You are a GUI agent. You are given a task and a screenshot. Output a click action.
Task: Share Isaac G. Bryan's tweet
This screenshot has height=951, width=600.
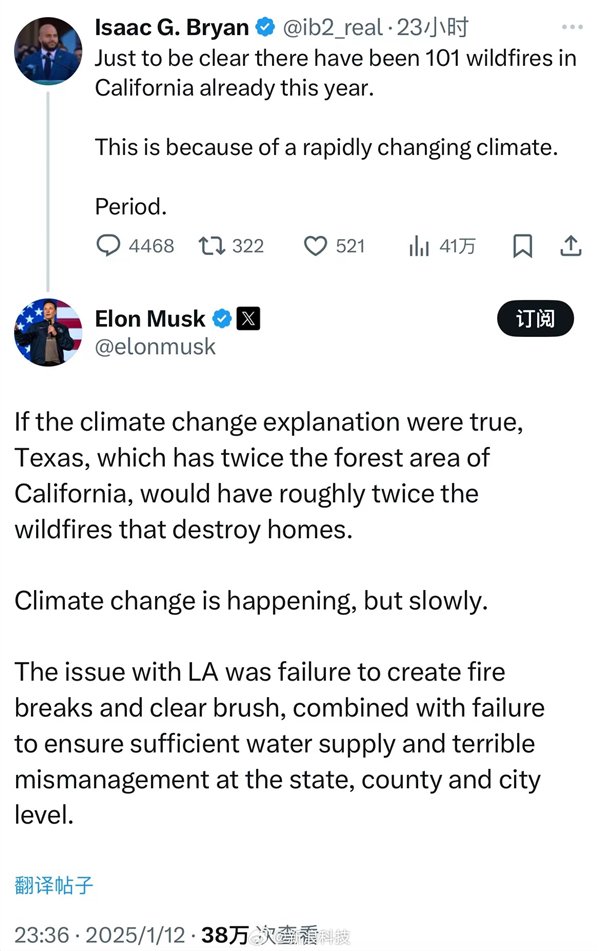coord(570,245)
